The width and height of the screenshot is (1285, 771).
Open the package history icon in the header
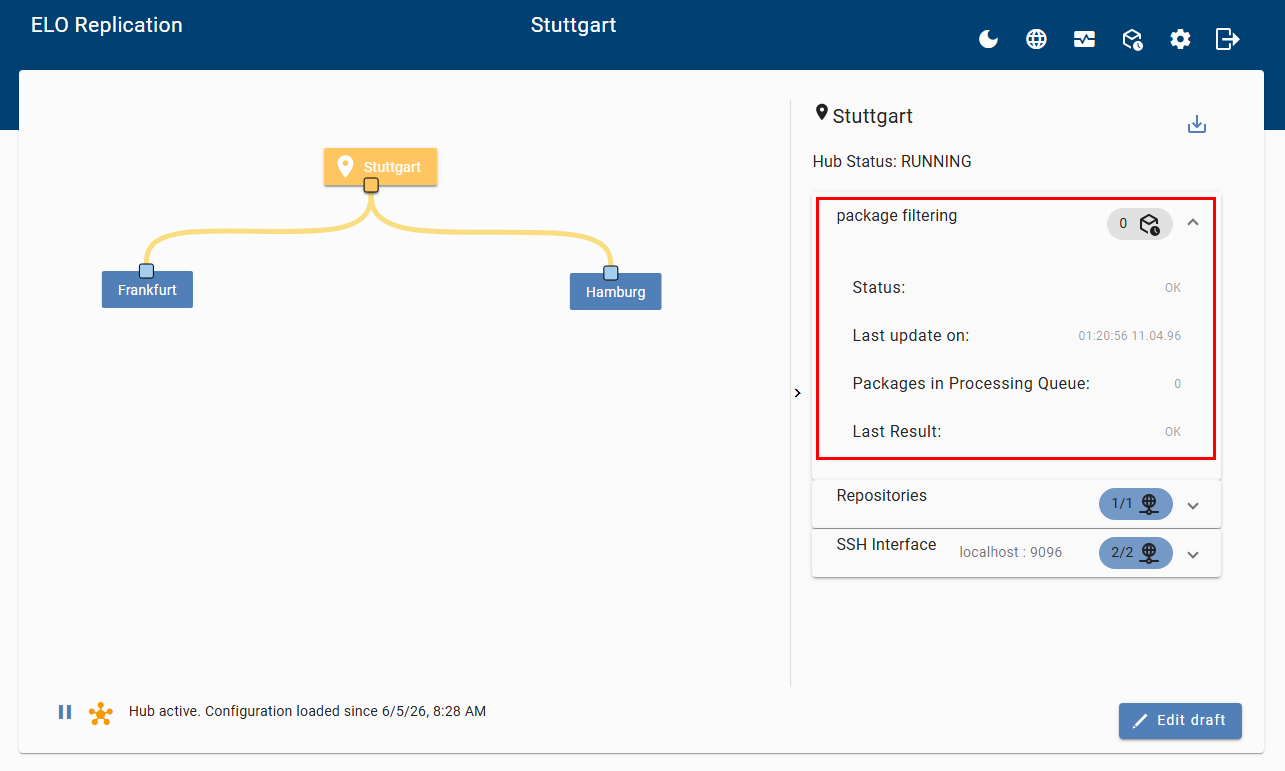1132,39
